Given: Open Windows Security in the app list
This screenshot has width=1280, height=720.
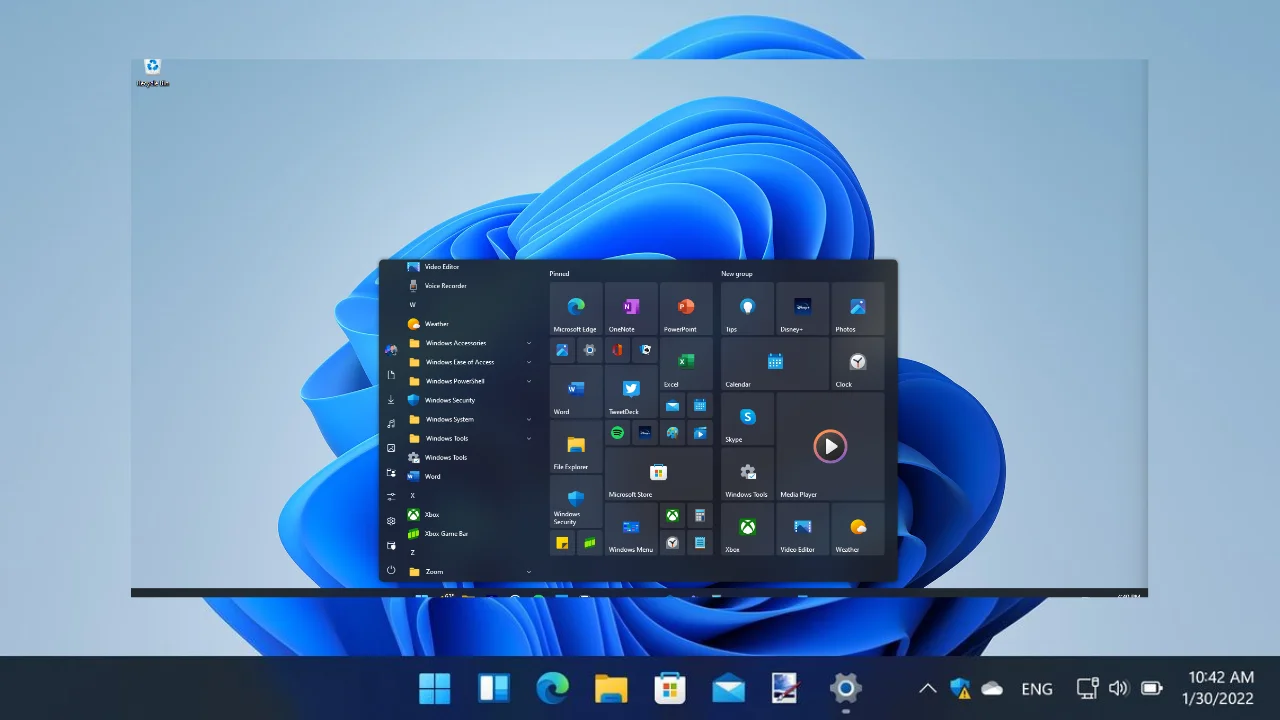Looking at the screenshot, I should tap(470, 400).
